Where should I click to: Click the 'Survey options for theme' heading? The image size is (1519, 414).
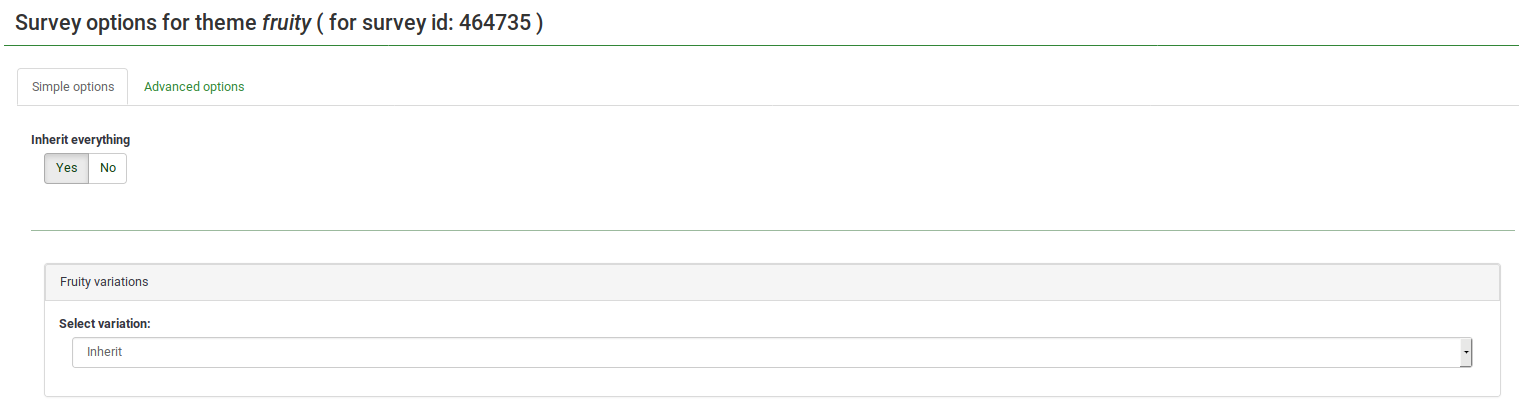tap(136, 23)
